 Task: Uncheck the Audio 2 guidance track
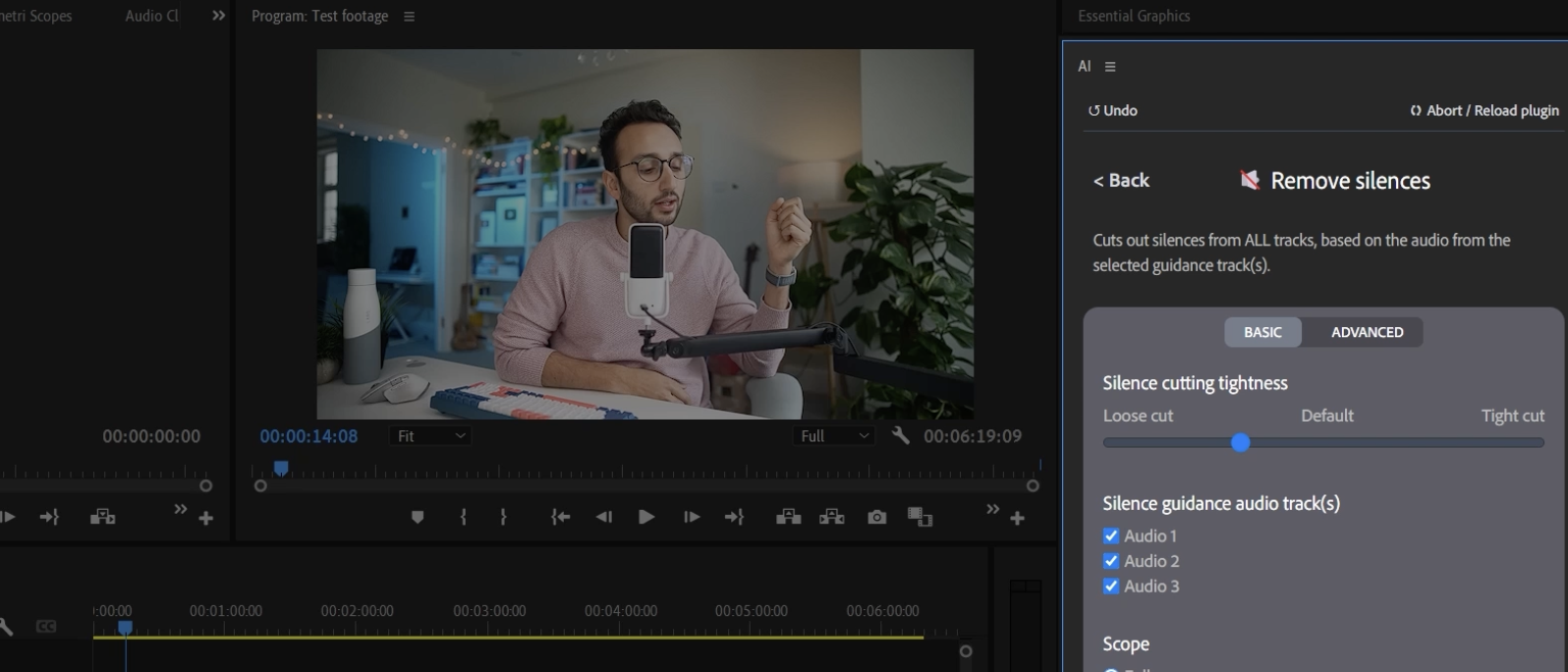point(1111,561)
